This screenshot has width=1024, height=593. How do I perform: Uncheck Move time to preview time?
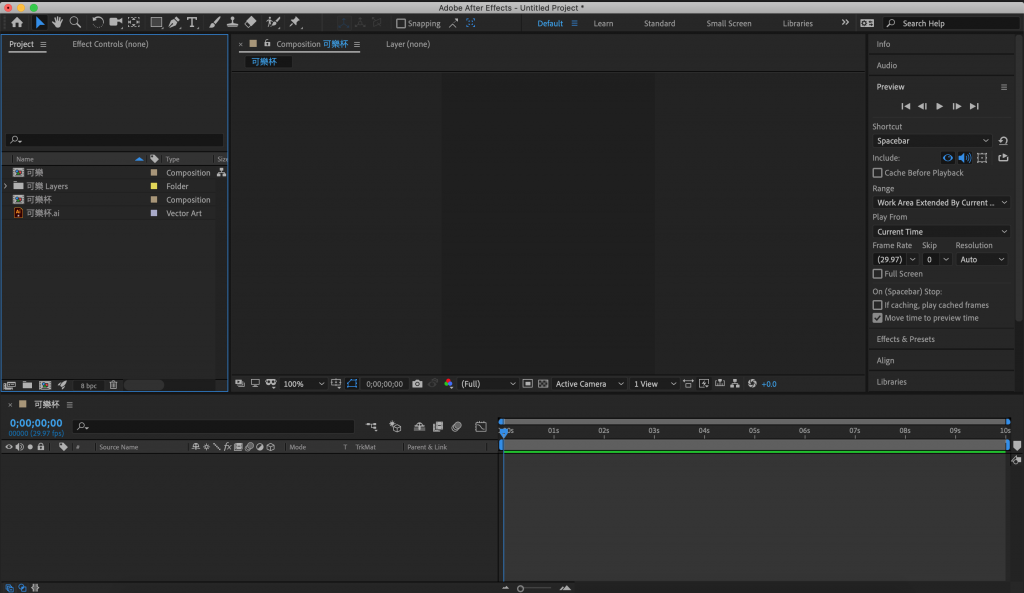pos(878,318)
